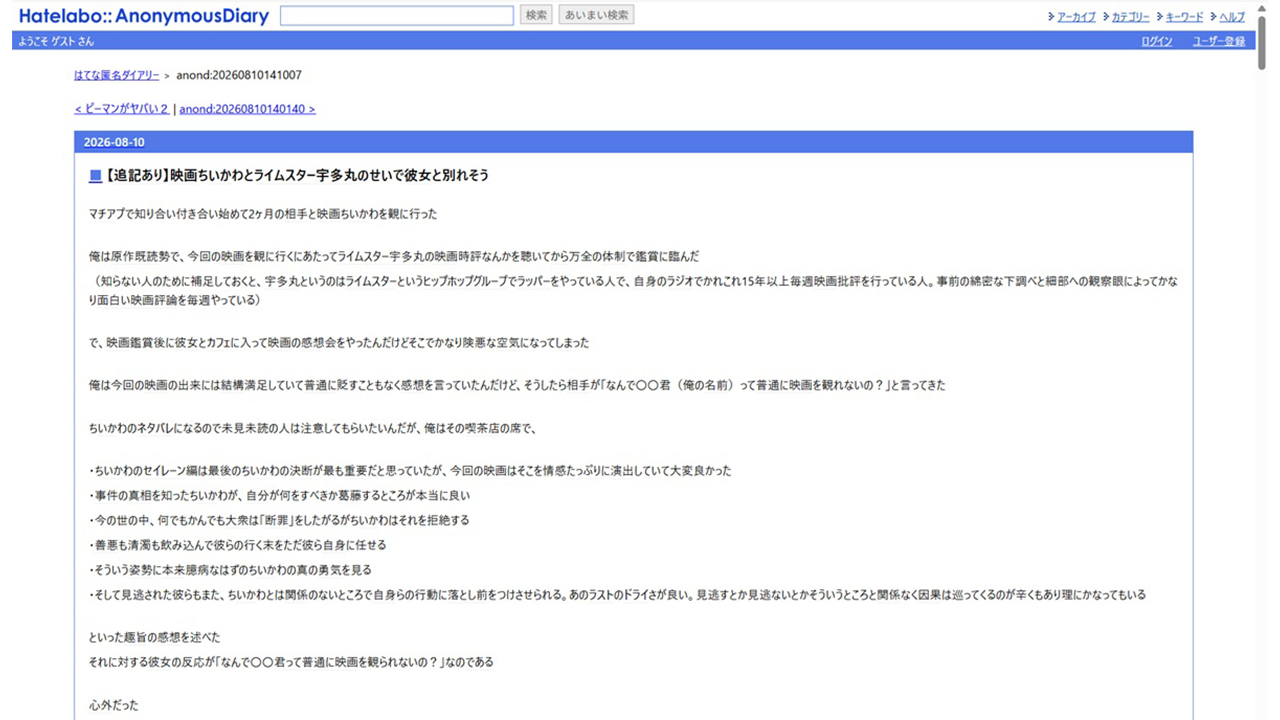Focus the search input field
The height and width of the screenshot is (720, 1280).
(x=397, y=15)
